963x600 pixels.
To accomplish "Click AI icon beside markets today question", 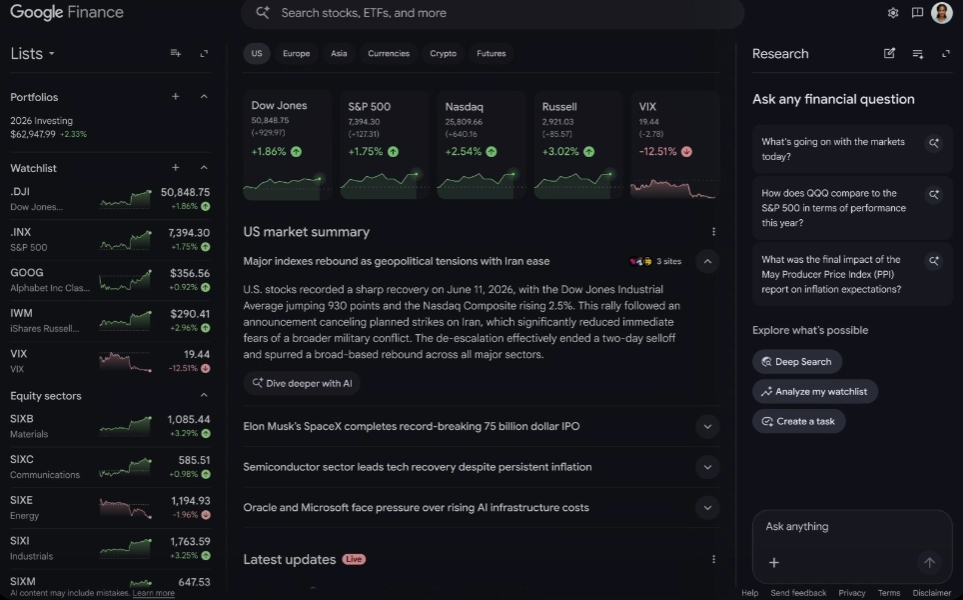I will point(934,143).
